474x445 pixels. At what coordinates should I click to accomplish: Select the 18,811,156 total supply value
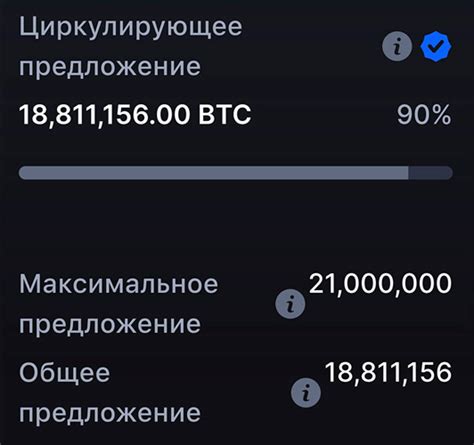tap(388, 372)
